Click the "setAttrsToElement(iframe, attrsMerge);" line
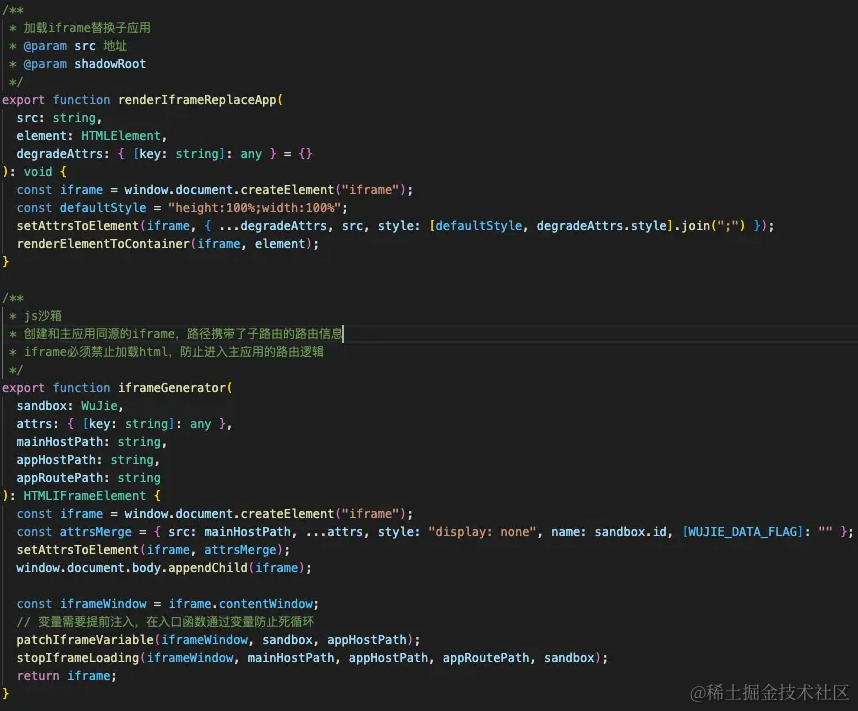The image size is (858, 711). [153, 550]
